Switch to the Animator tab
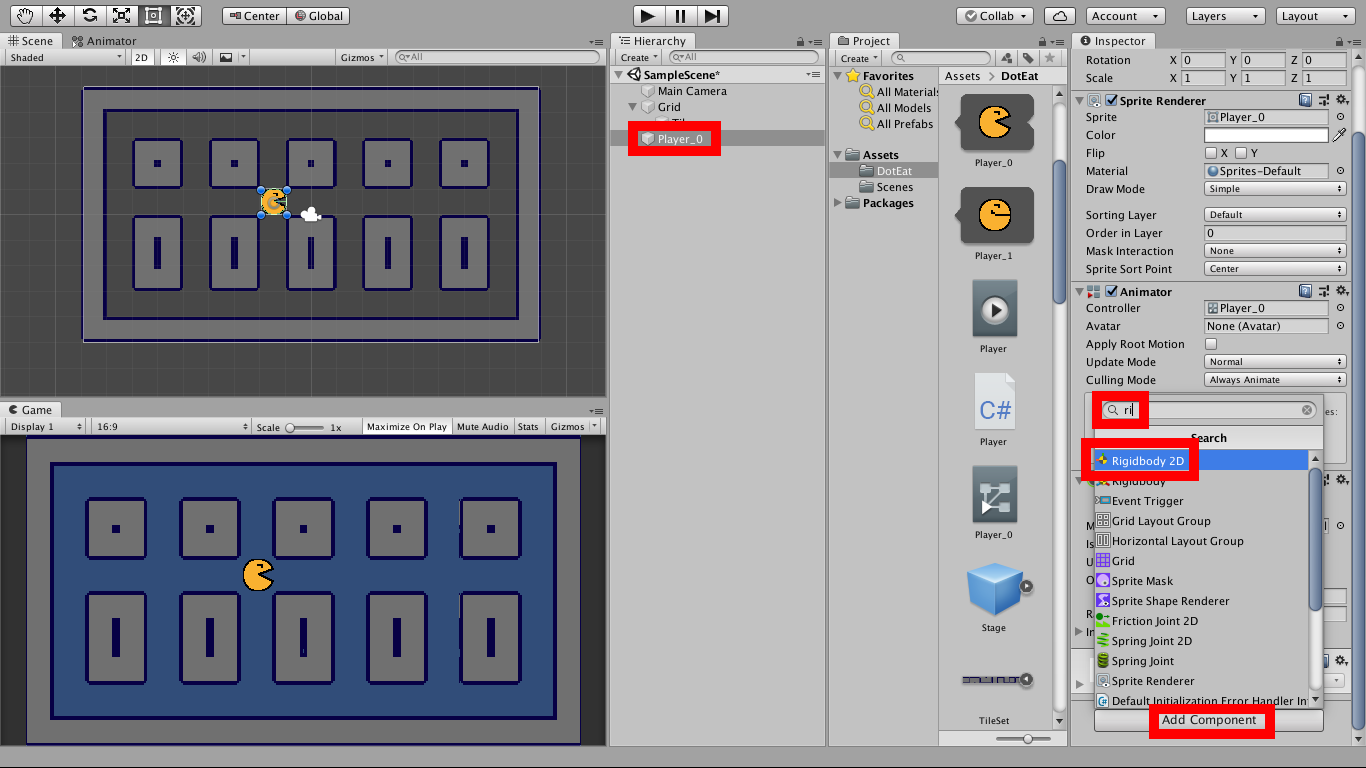Screen dimensions: 1366x768 (103, 41)
